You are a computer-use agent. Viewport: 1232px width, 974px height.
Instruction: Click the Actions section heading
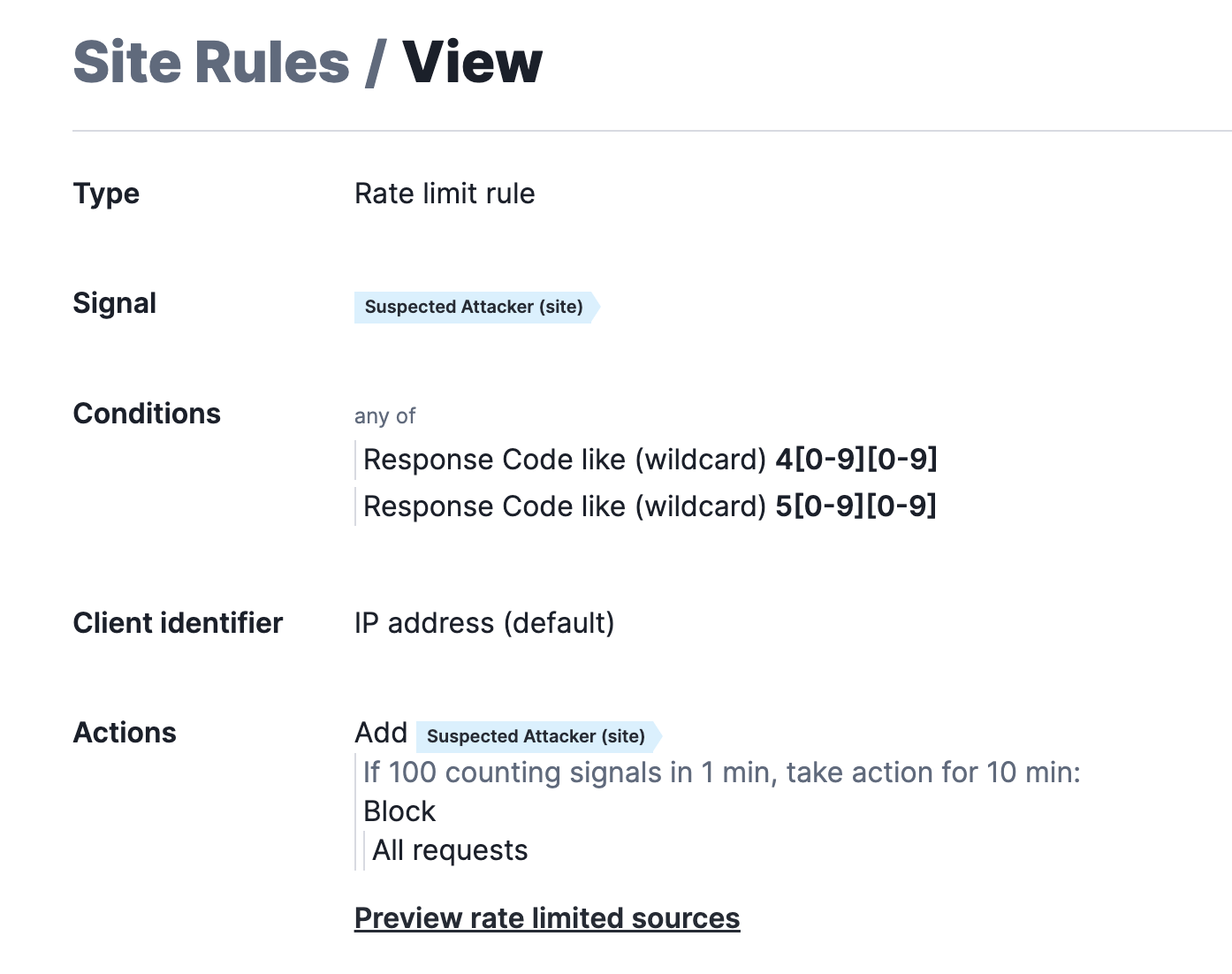coord(125,732)
